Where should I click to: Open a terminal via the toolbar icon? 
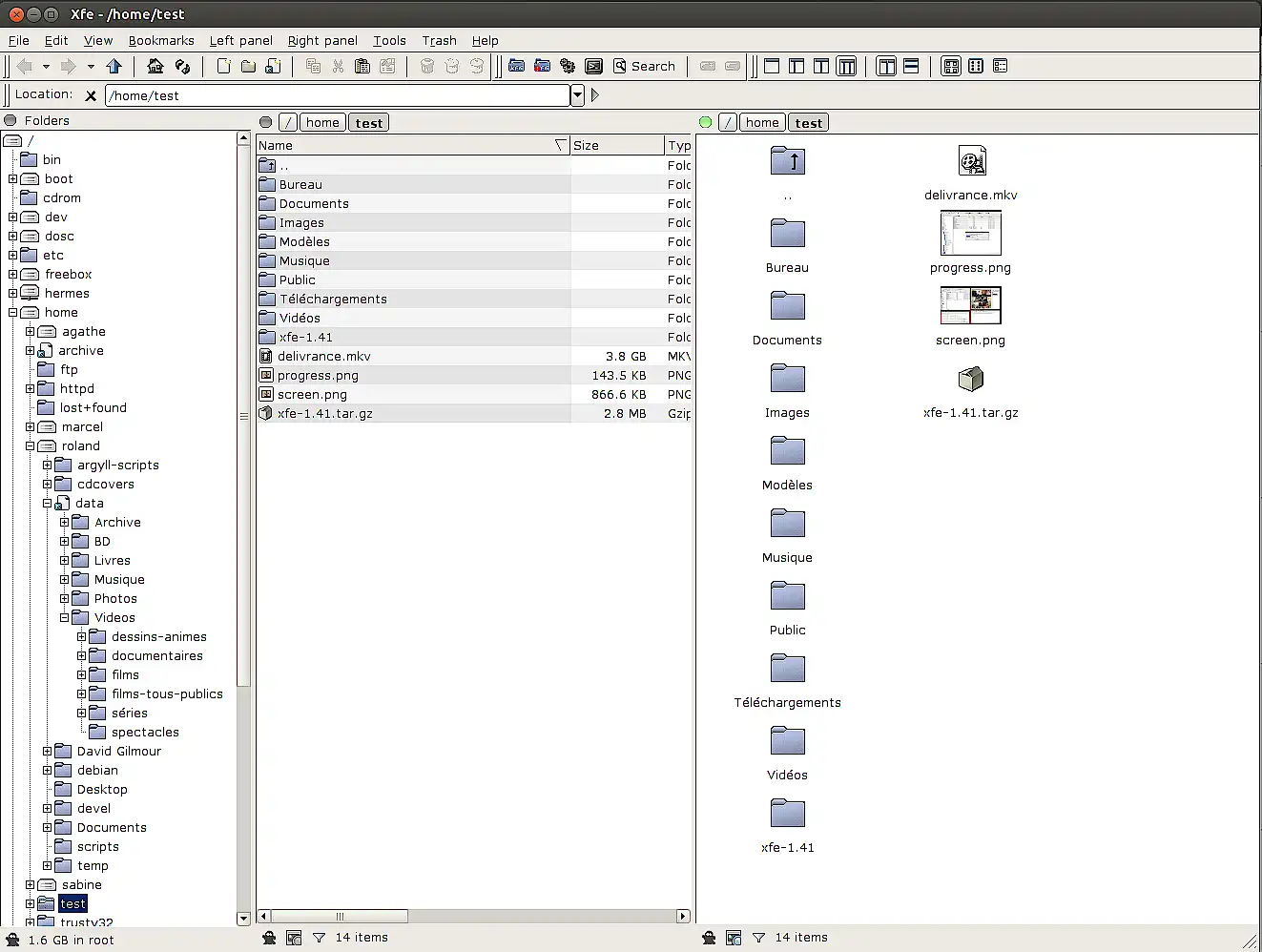point(593,67)
